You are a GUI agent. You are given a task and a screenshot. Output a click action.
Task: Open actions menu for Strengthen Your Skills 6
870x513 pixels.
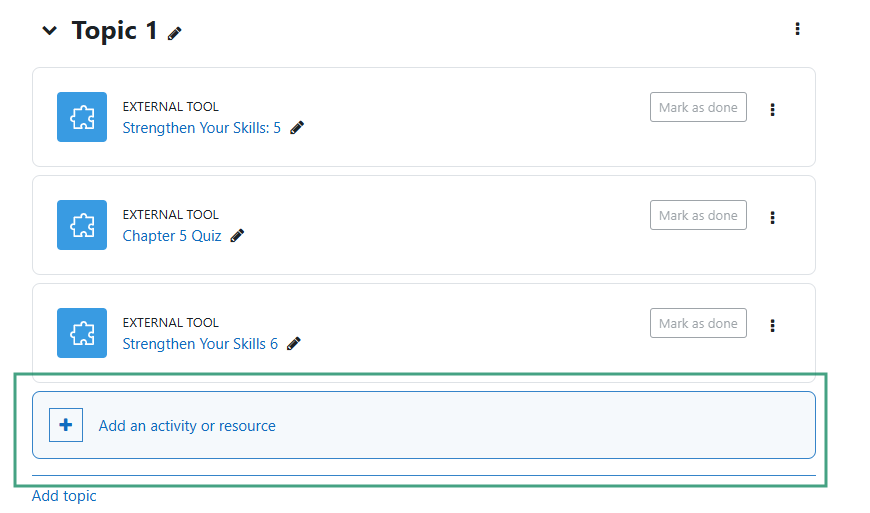pos(772,326)
